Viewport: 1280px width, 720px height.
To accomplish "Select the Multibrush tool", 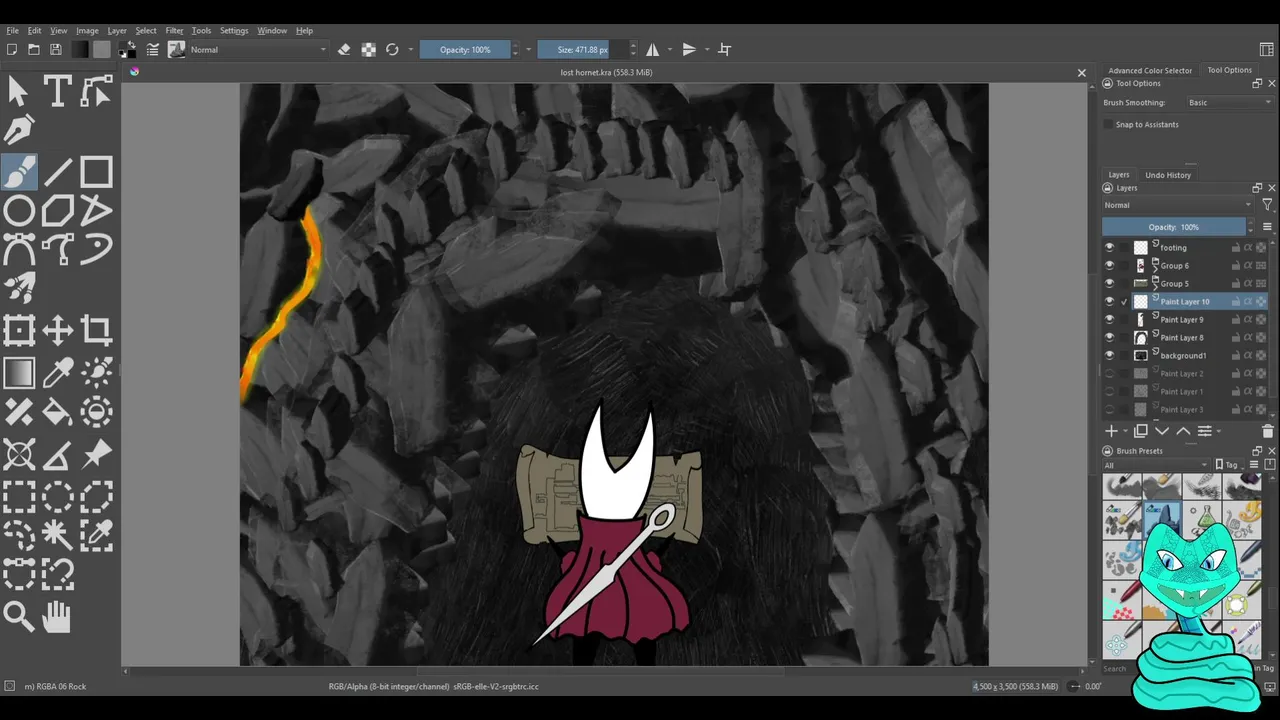I will tap(18, 289).
